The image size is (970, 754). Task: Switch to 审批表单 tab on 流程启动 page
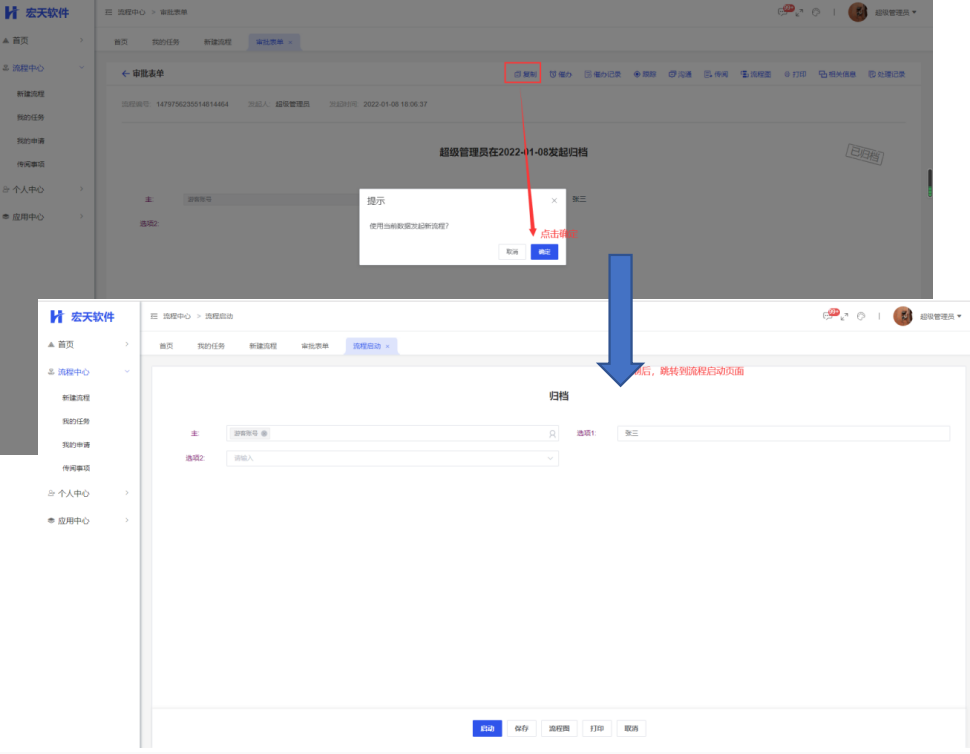click(315, 346)
